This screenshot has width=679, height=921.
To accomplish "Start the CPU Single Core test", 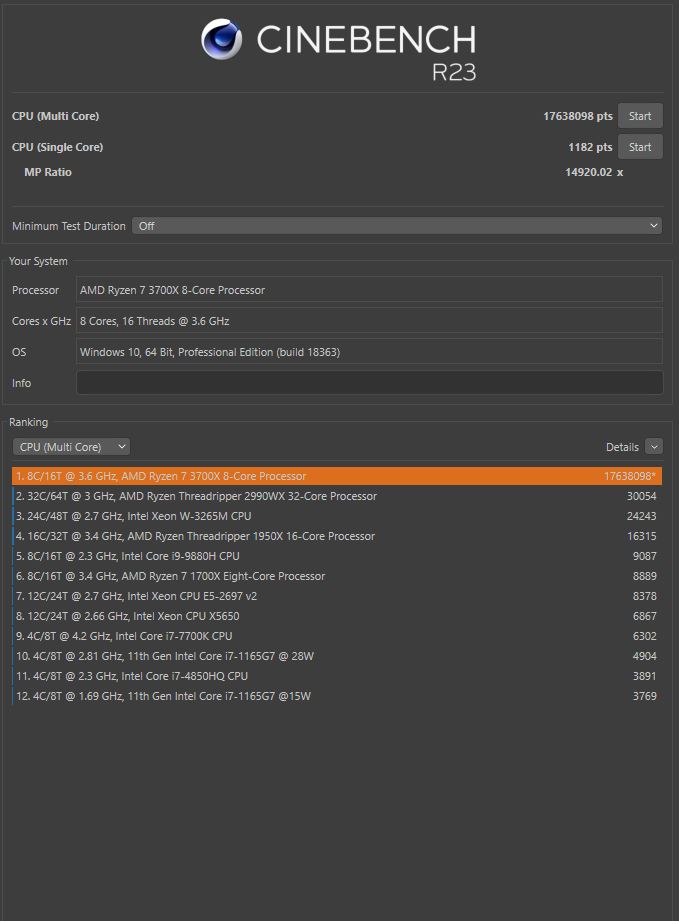I will click(640, 147).
